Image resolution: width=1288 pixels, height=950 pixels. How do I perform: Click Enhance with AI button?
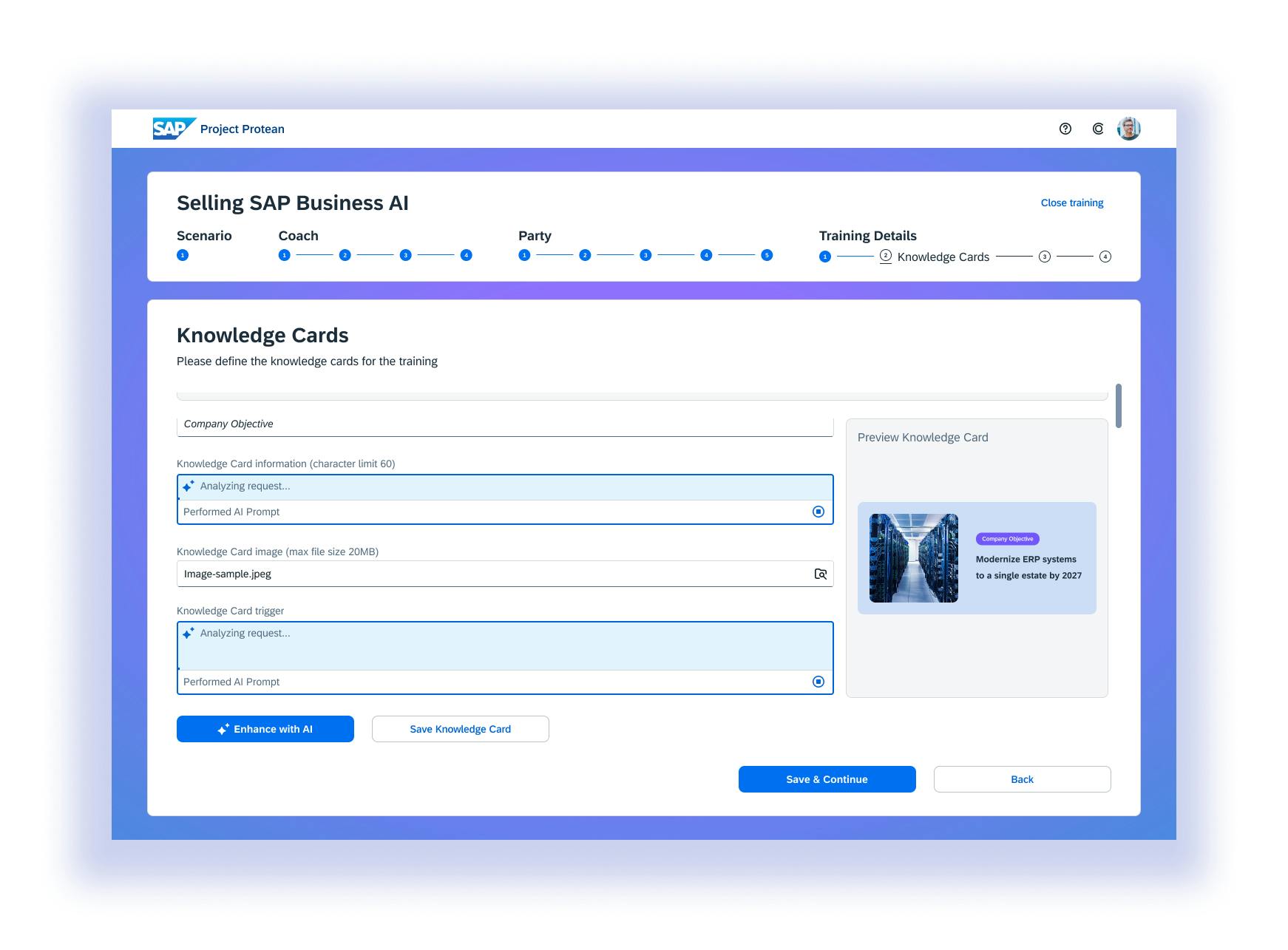[265, 729]
